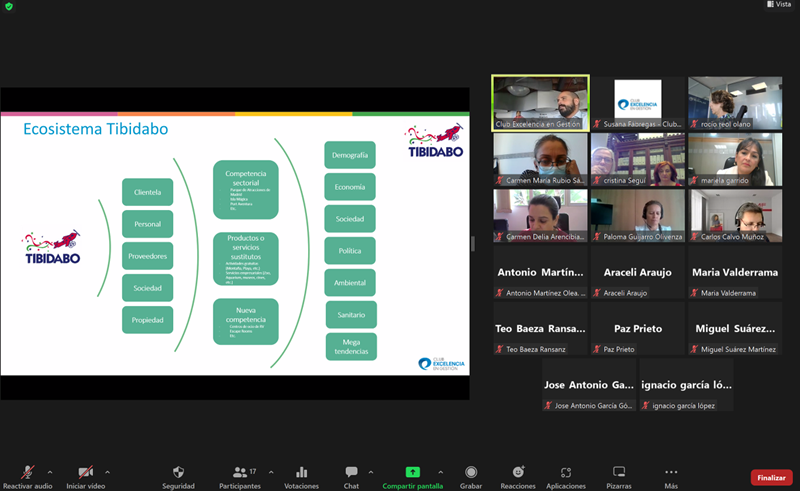Select Miguel Suárez Martínez participant tile

click(x=735, y=328)
